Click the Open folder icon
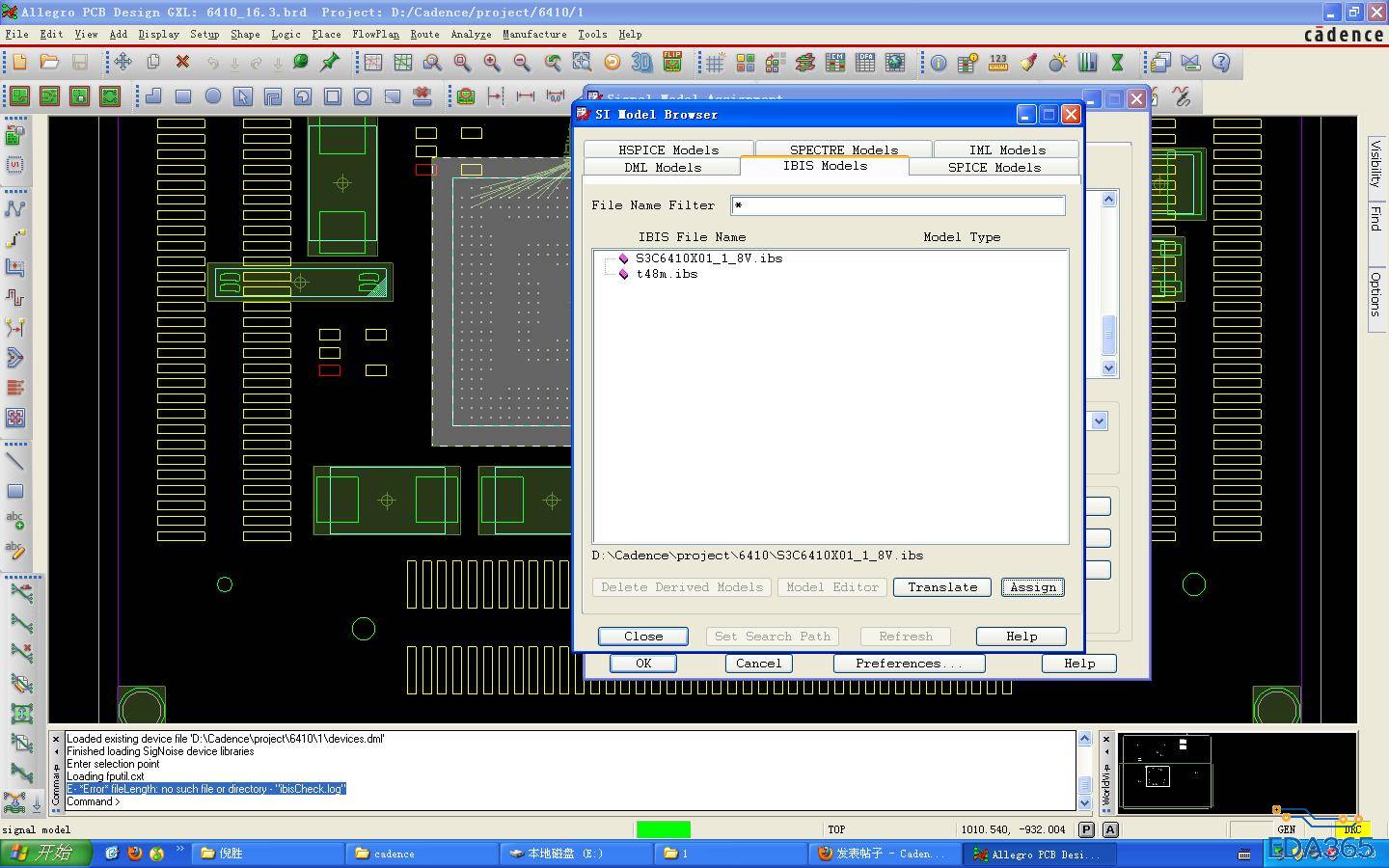Screen dimensions: 1389x868 coord(49,63)
